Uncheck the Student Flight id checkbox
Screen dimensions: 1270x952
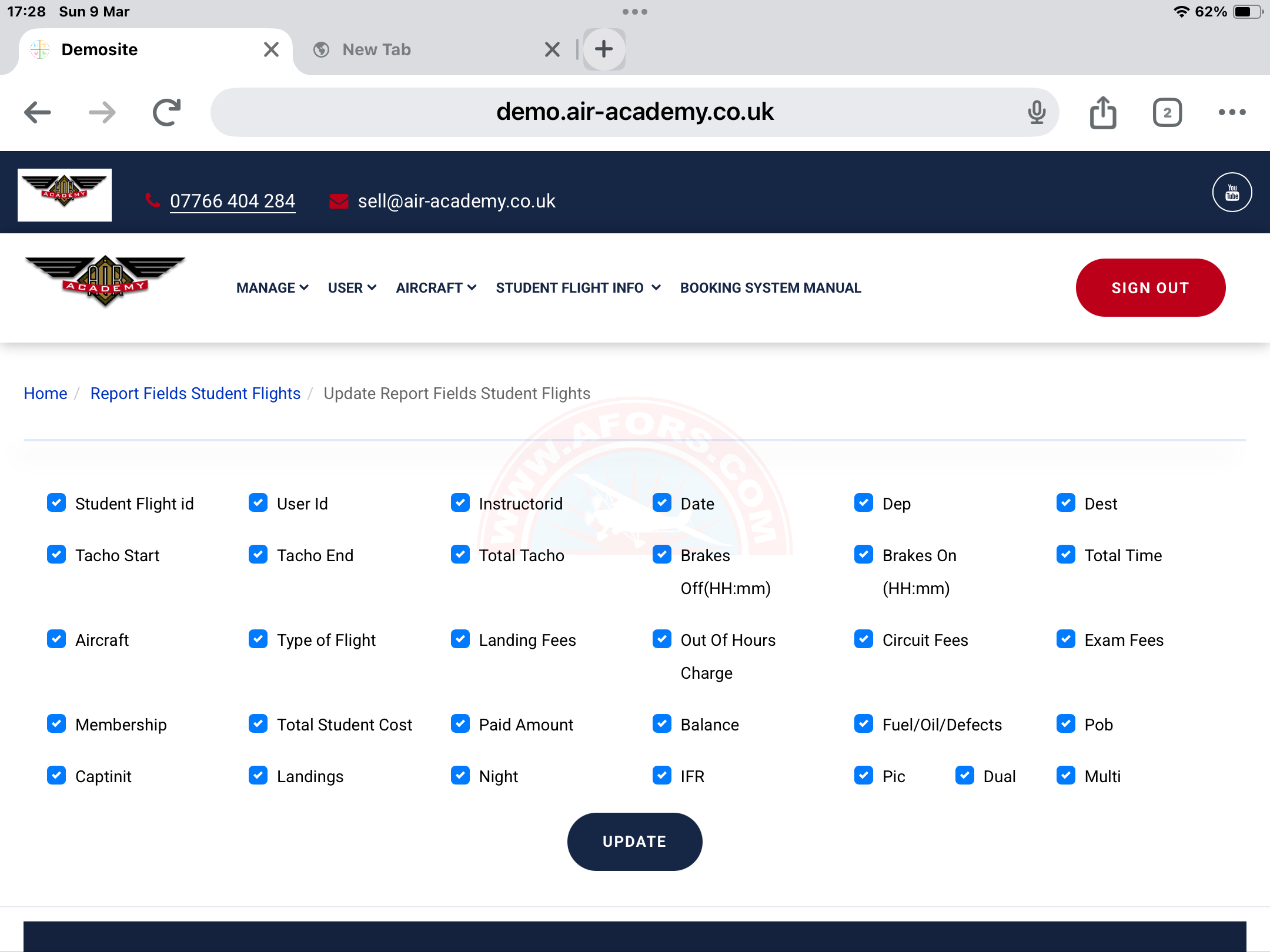coord(56,503)
